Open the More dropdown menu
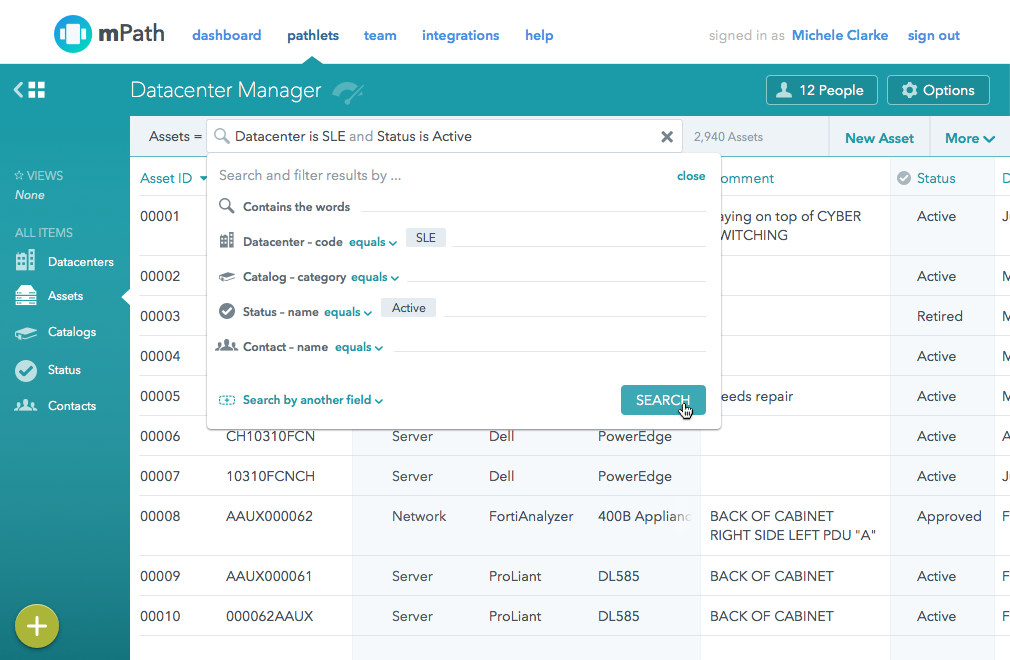 (x=969, y=138)
